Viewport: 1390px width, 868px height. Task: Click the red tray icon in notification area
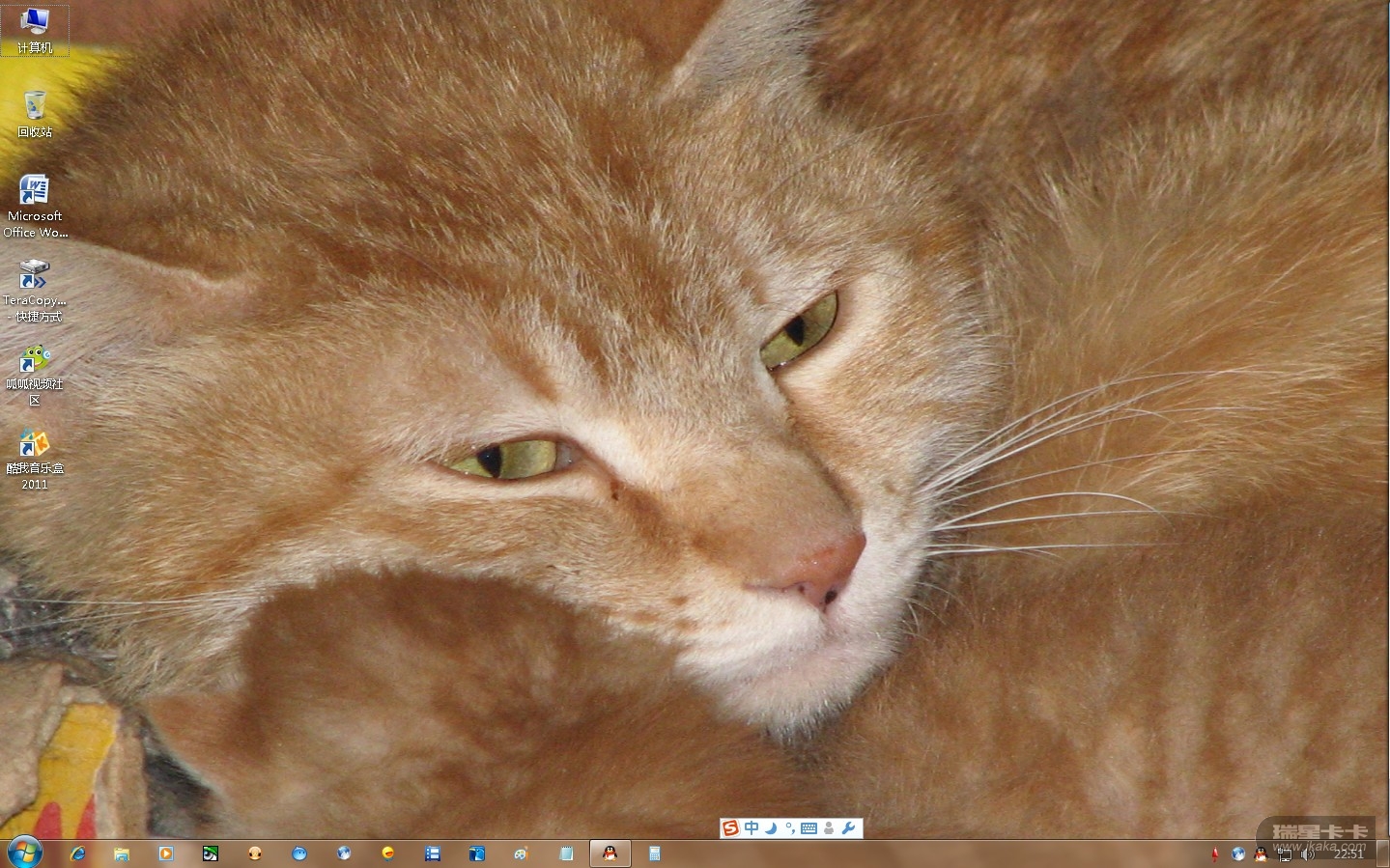[x=1215, y=854]
